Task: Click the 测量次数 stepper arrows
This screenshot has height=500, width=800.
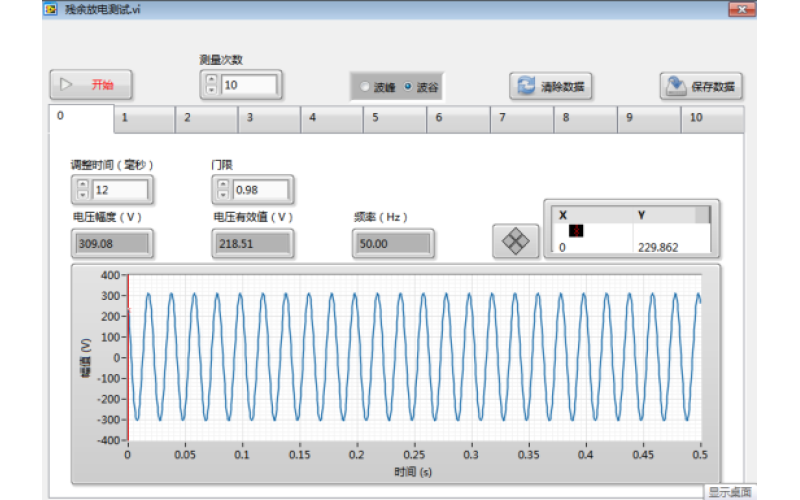Action: [x=211, y=85]
